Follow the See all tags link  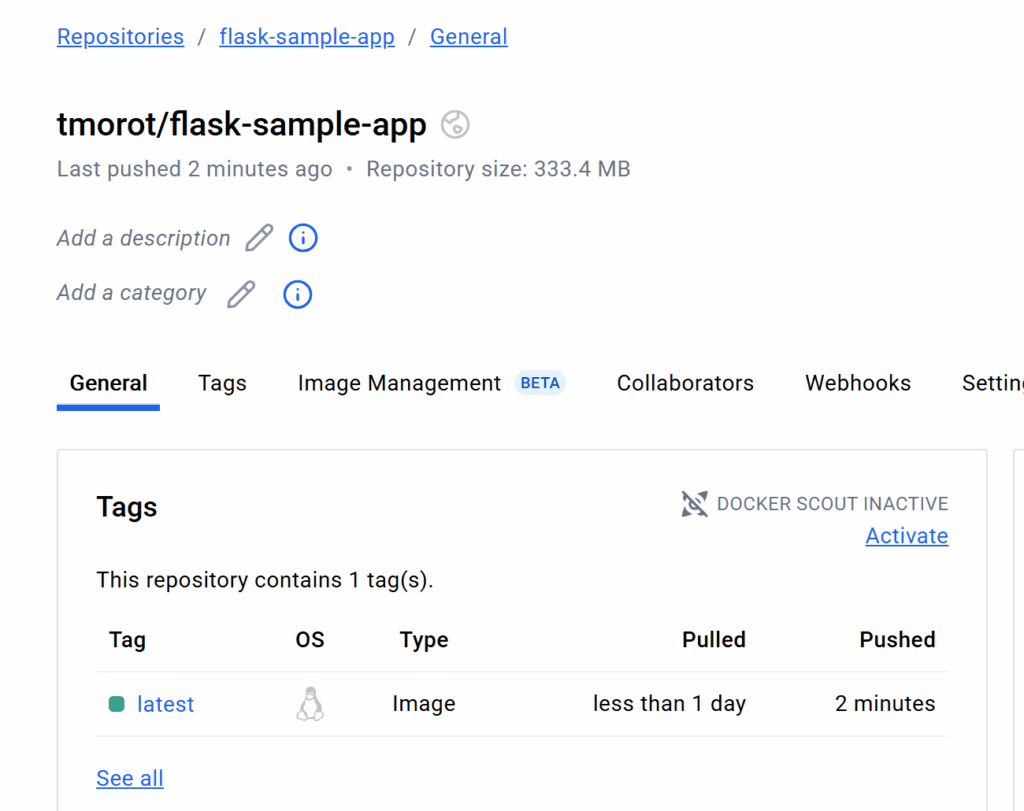coord(130,778)
